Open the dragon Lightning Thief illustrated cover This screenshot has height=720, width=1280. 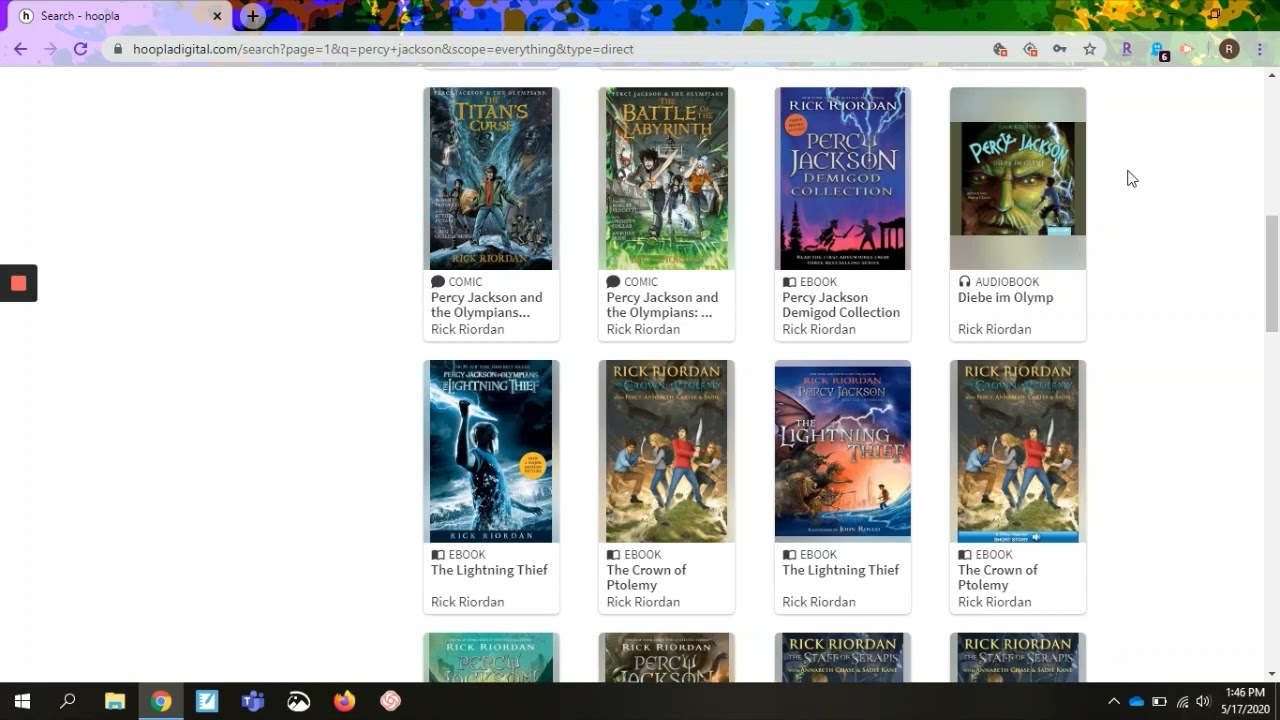pyautogui.click(x=843, y=451)
